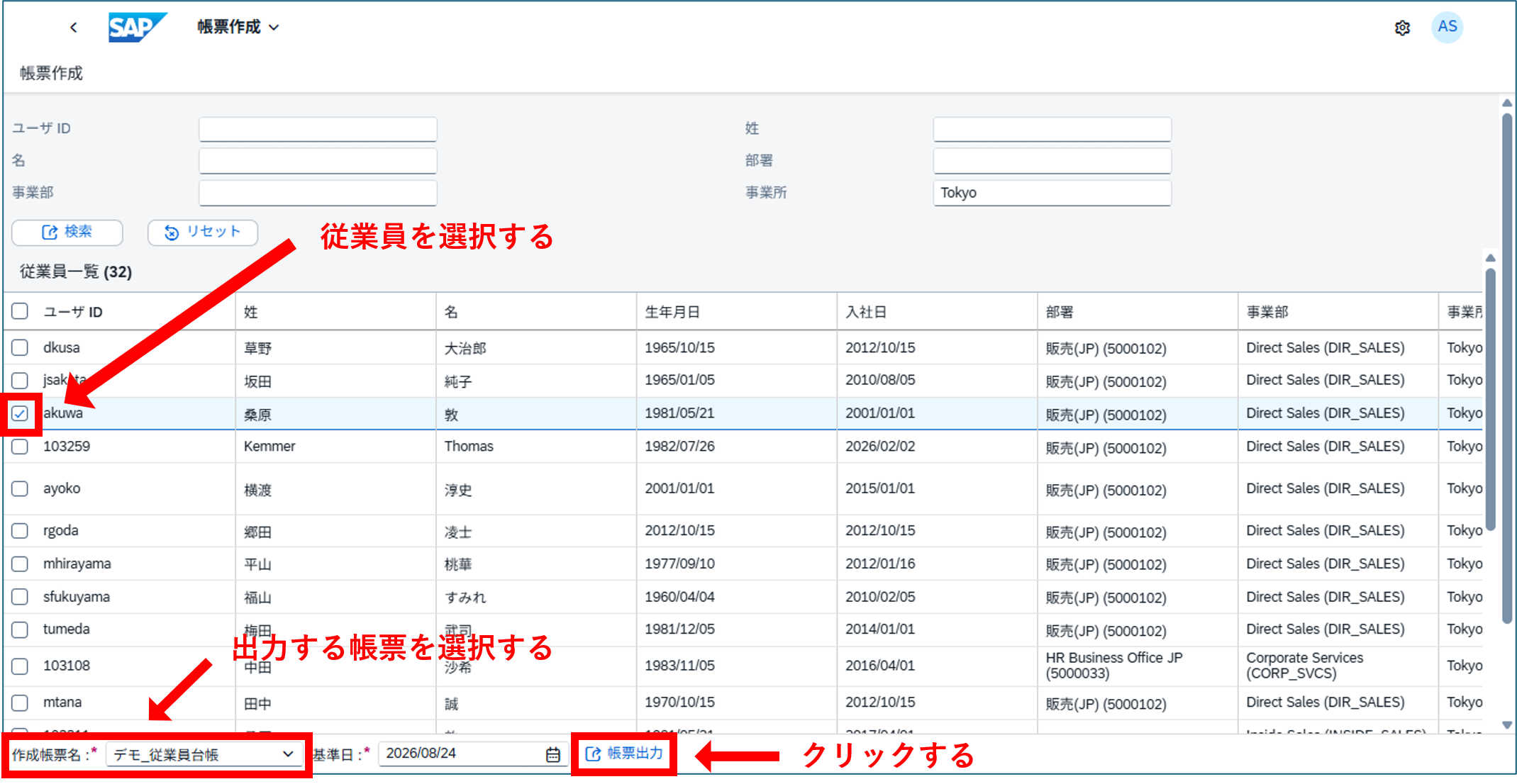
Task: Click the 検索 search button
Action: pyautogui.click(x=67, y=232)
